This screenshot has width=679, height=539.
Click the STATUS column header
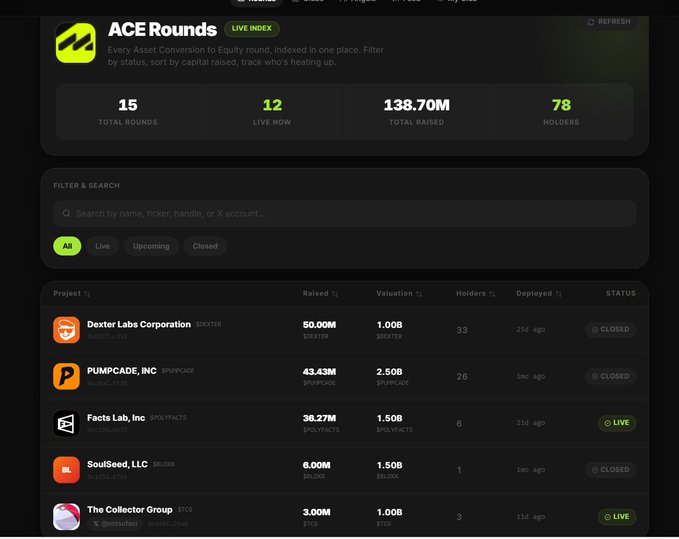[621, 294]
